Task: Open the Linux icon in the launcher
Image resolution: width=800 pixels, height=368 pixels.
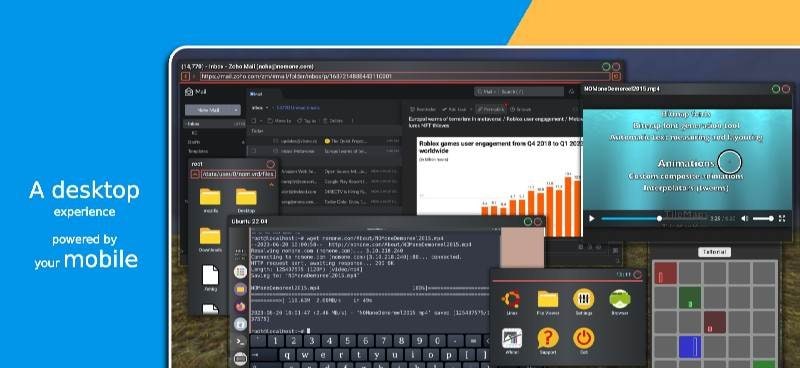Action: (x=511, y=299)
